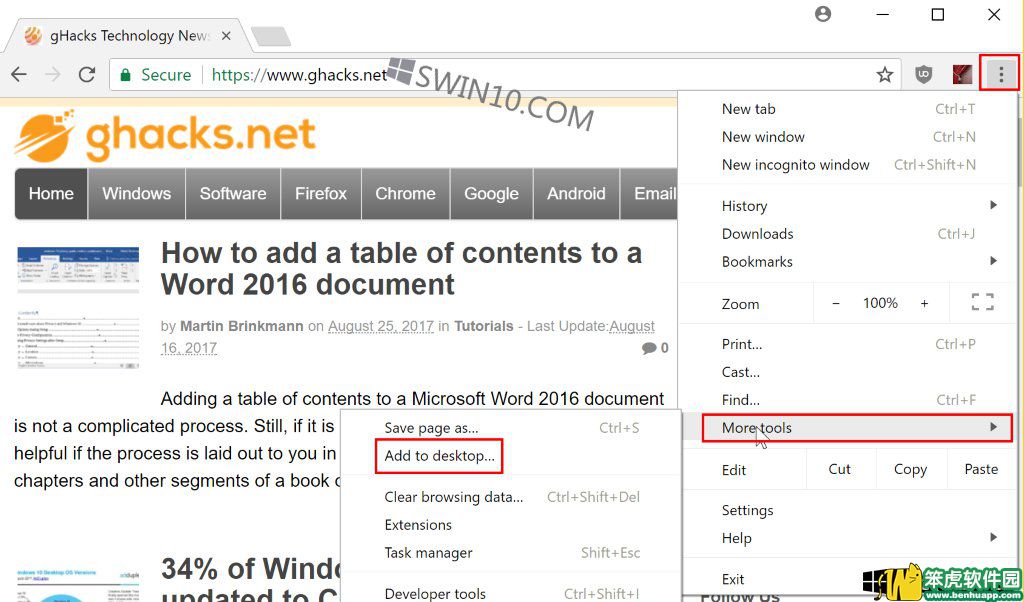Screen dimensions: 1024x602
Task: Choose New tab from the menu
Action: (x=848, y=109)
